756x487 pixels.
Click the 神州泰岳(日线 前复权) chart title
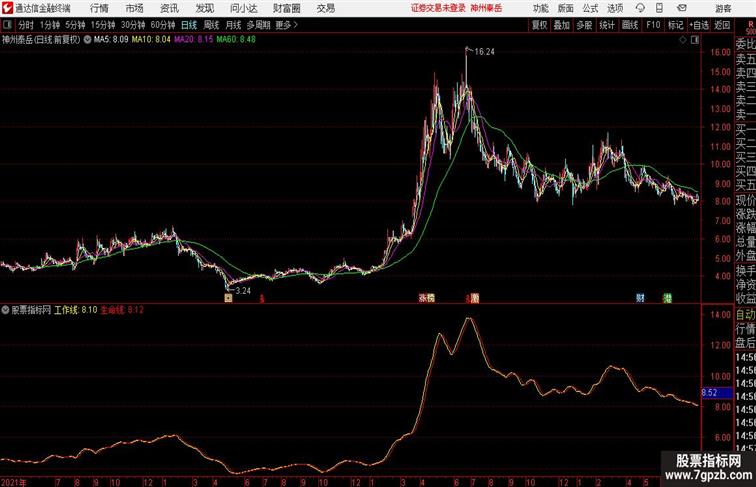pyautogui.click(x=41, y=40)
